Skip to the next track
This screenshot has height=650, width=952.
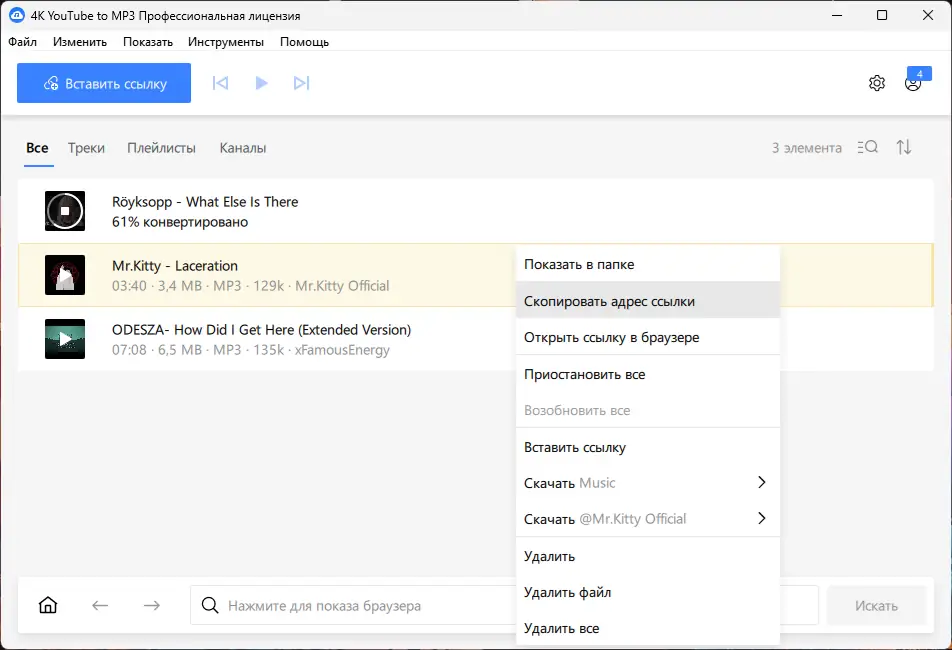point(301,83)
